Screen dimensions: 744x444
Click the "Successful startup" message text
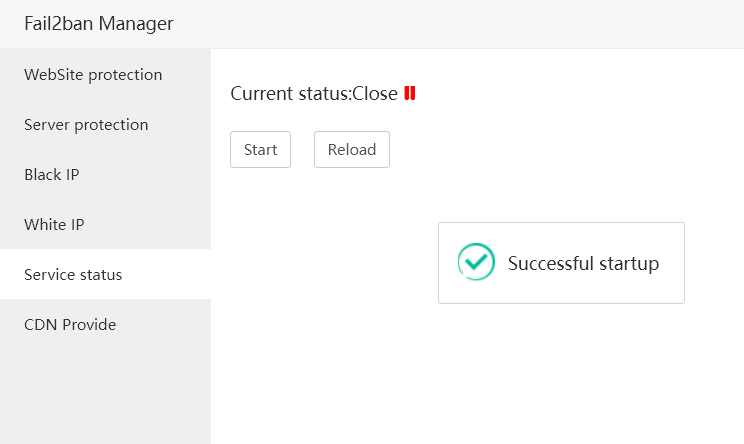pyautogui.click(x=583, y=264)
